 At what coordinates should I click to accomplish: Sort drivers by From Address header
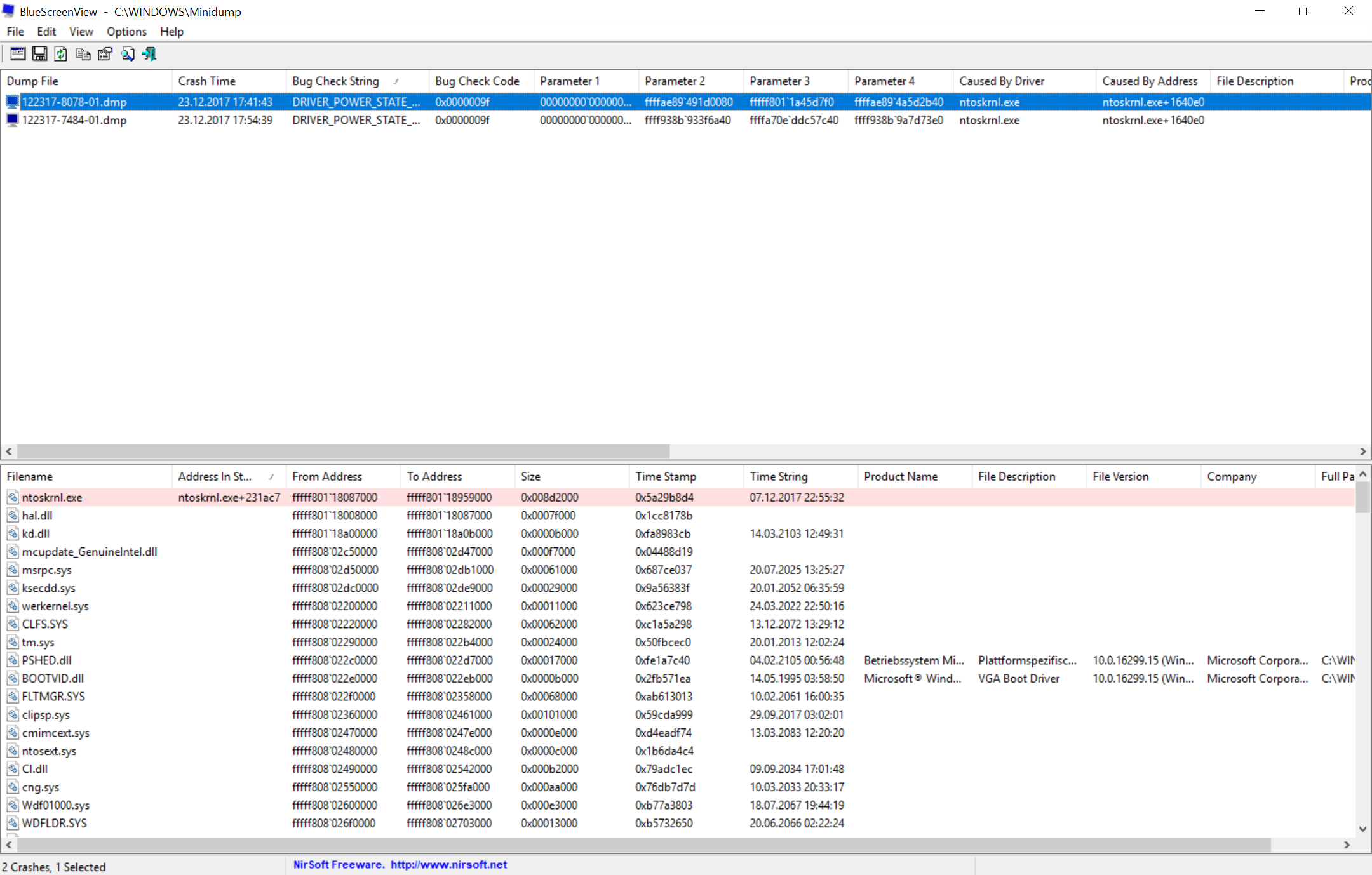coord(343,477)
